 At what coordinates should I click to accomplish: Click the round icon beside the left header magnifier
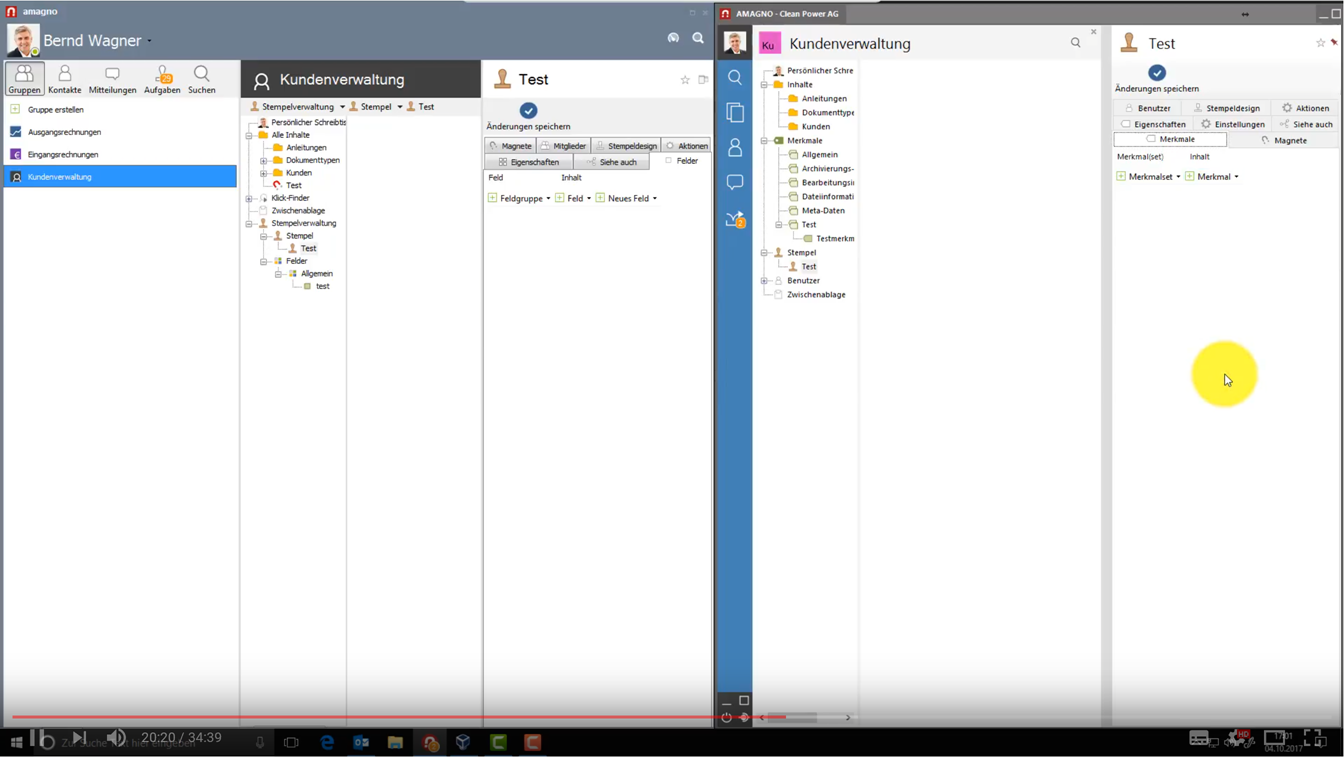click(673, 38)
